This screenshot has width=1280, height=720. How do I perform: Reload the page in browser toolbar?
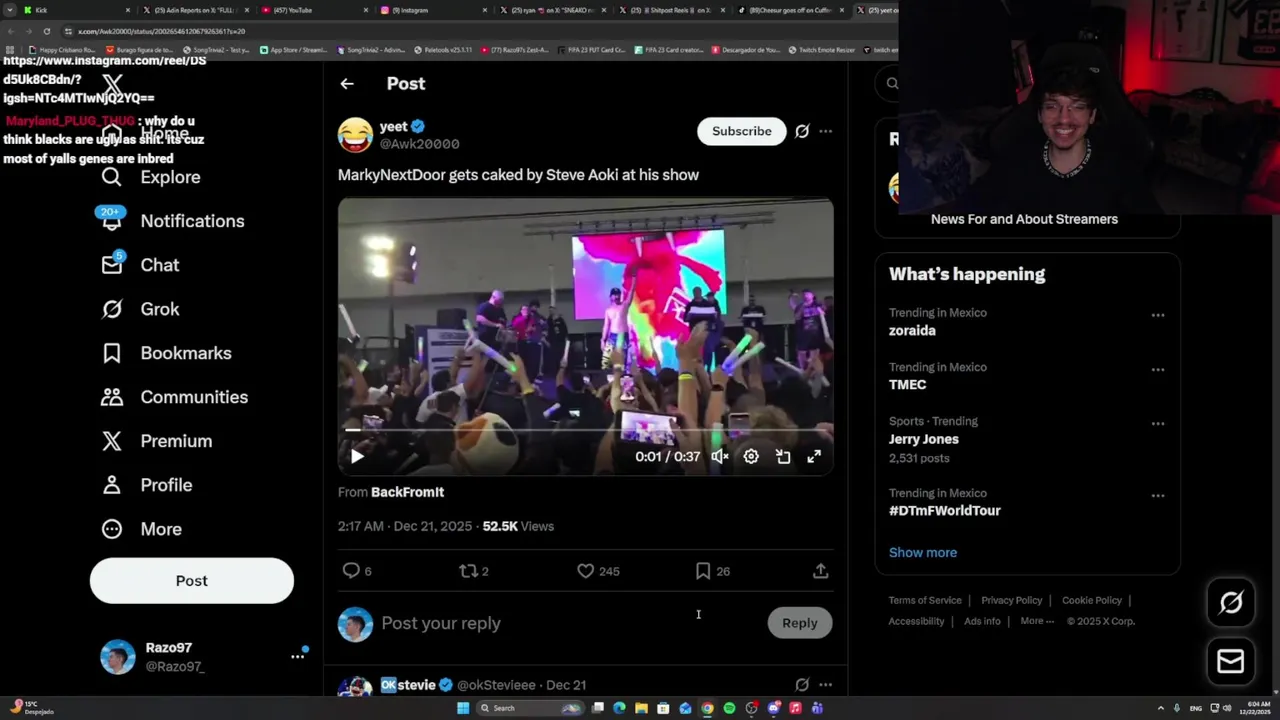(x=46, y=31)
